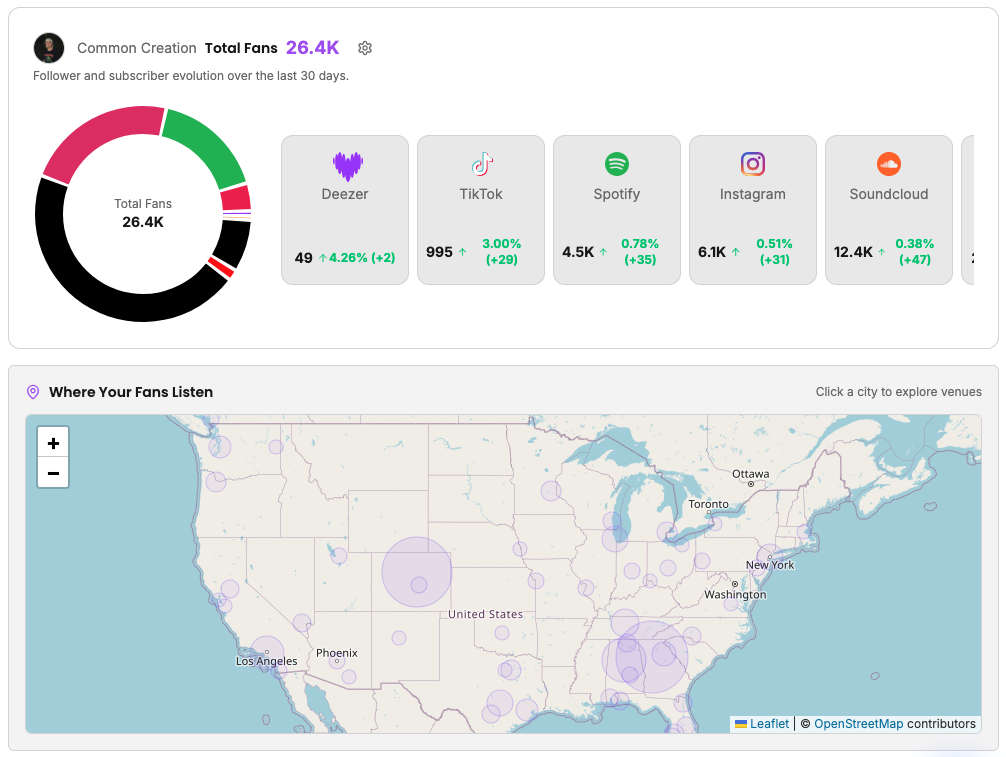The image size is (1006, 757).
Task: Click the Deezer follower count 49
Action: click(303, 258)
